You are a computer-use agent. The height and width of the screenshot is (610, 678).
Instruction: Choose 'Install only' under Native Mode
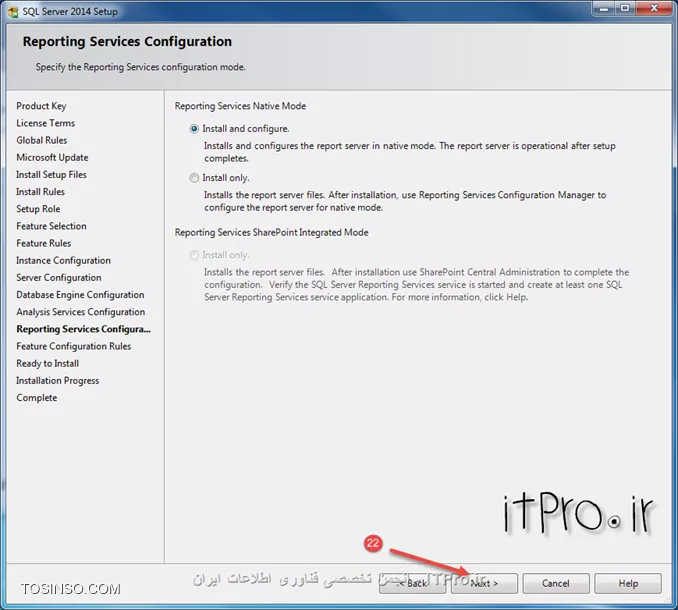coord(194,178)
